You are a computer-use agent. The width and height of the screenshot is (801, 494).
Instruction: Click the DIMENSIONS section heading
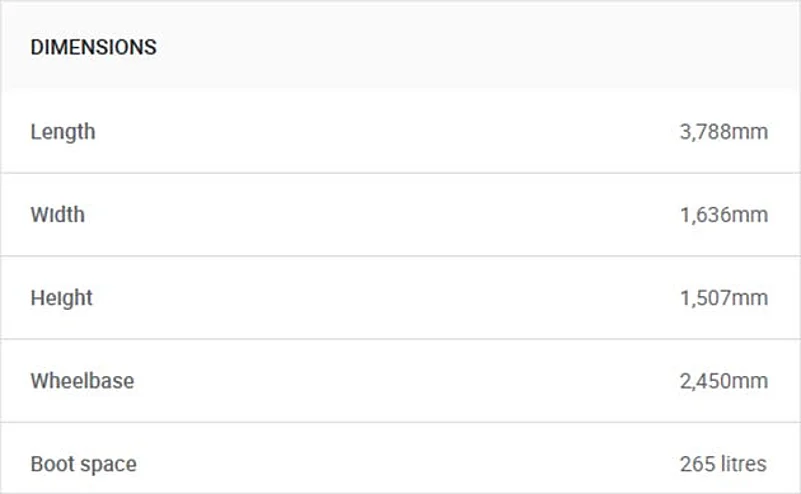[x=93, y=47]
